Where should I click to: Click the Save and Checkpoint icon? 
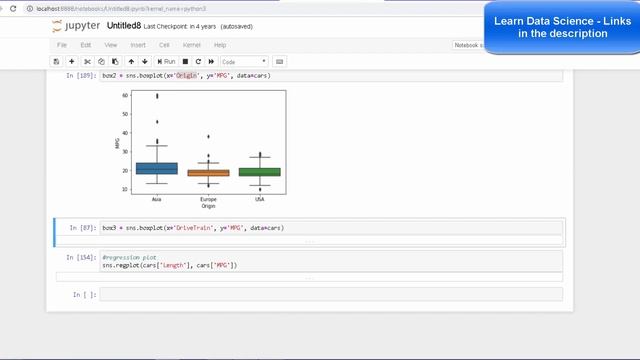point(56,62)
